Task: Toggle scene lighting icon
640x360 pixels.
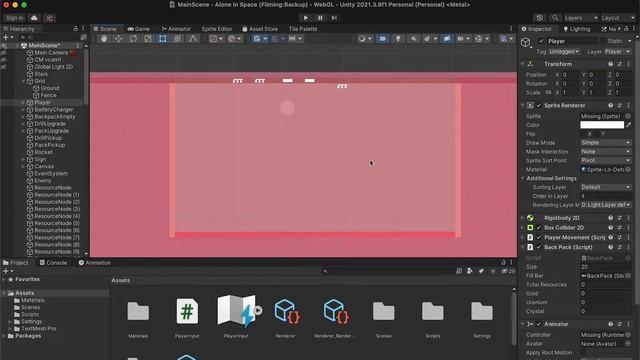Action: coord(398,39)
